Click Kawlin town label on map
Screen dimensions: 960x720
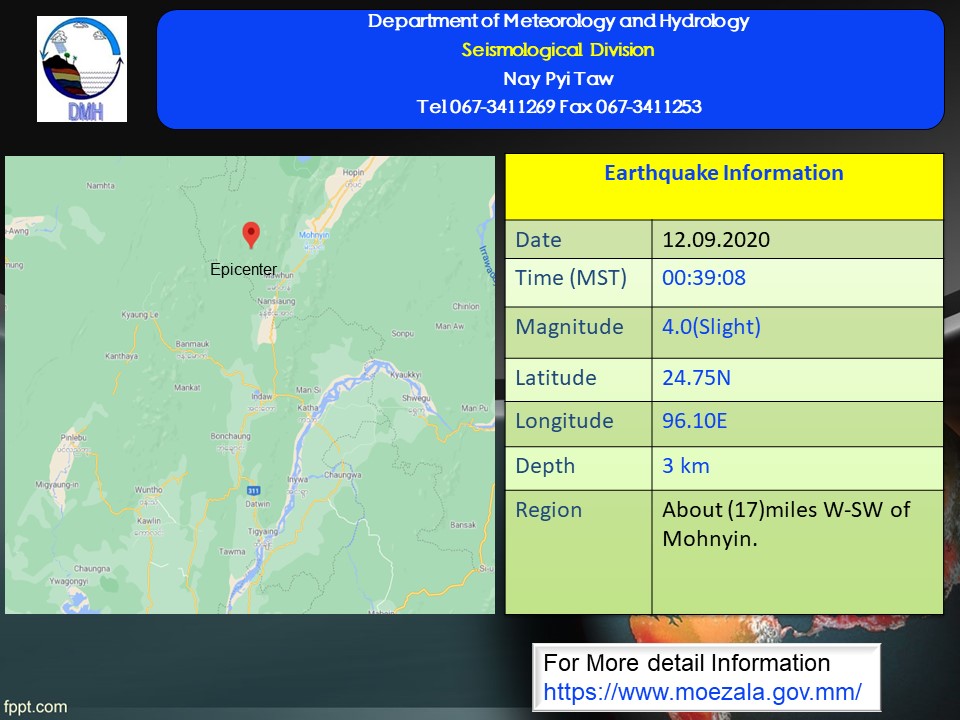point(149,520)
